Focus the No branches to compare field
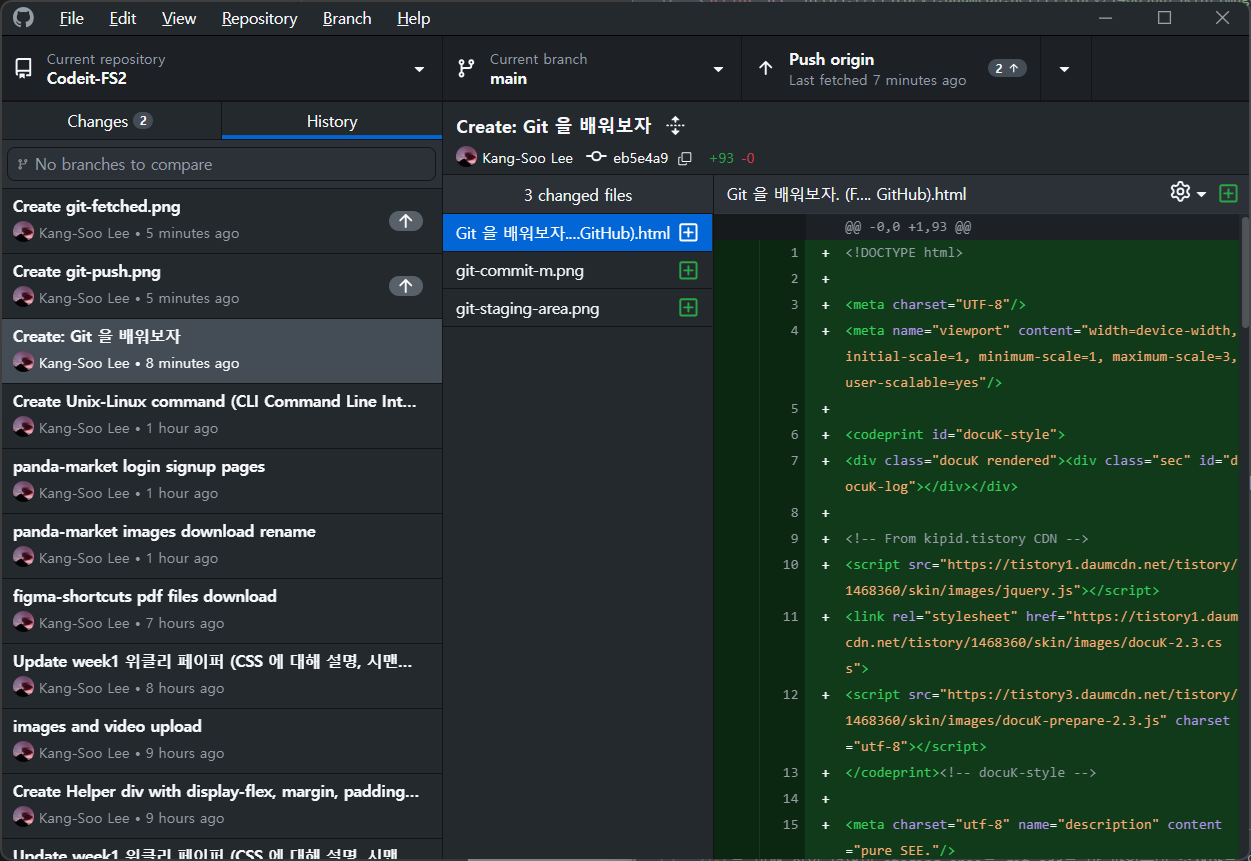This screenshot has width=1251, height=861. click(x=222, y=164)
